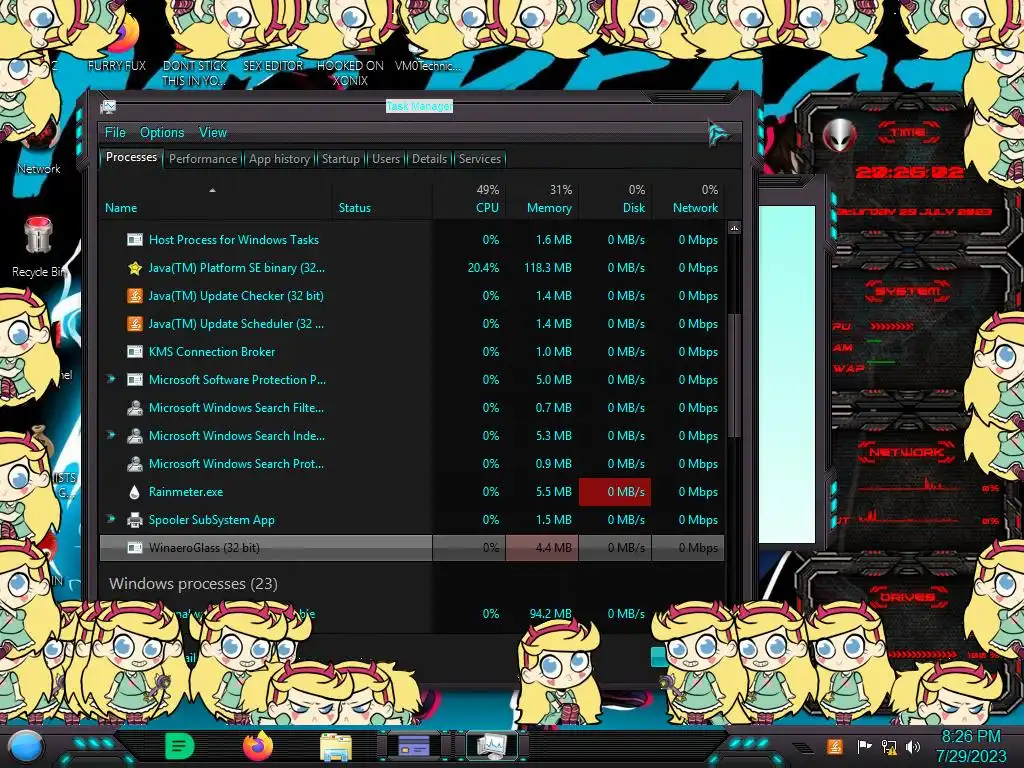This screenshot has height=768, width=1024.
Task: Select the Rainmeter.exe process name
Action: [x=185, y=492]
